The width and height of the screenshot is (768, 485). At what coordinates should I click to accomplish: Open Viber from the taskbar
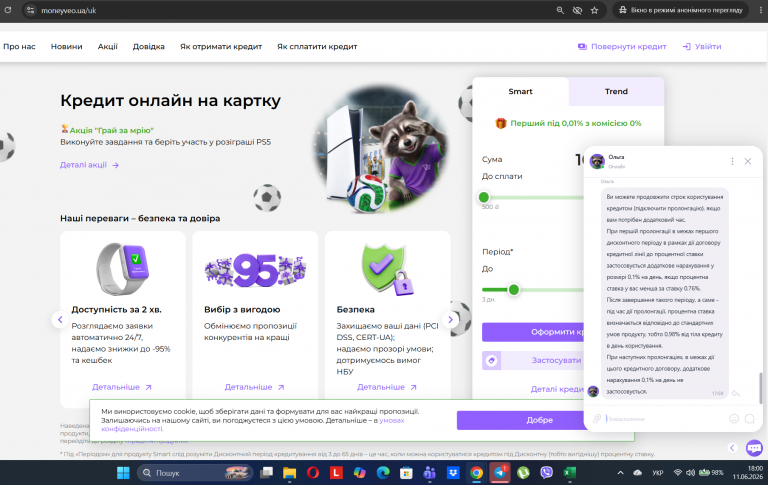[x=546, y=473]
